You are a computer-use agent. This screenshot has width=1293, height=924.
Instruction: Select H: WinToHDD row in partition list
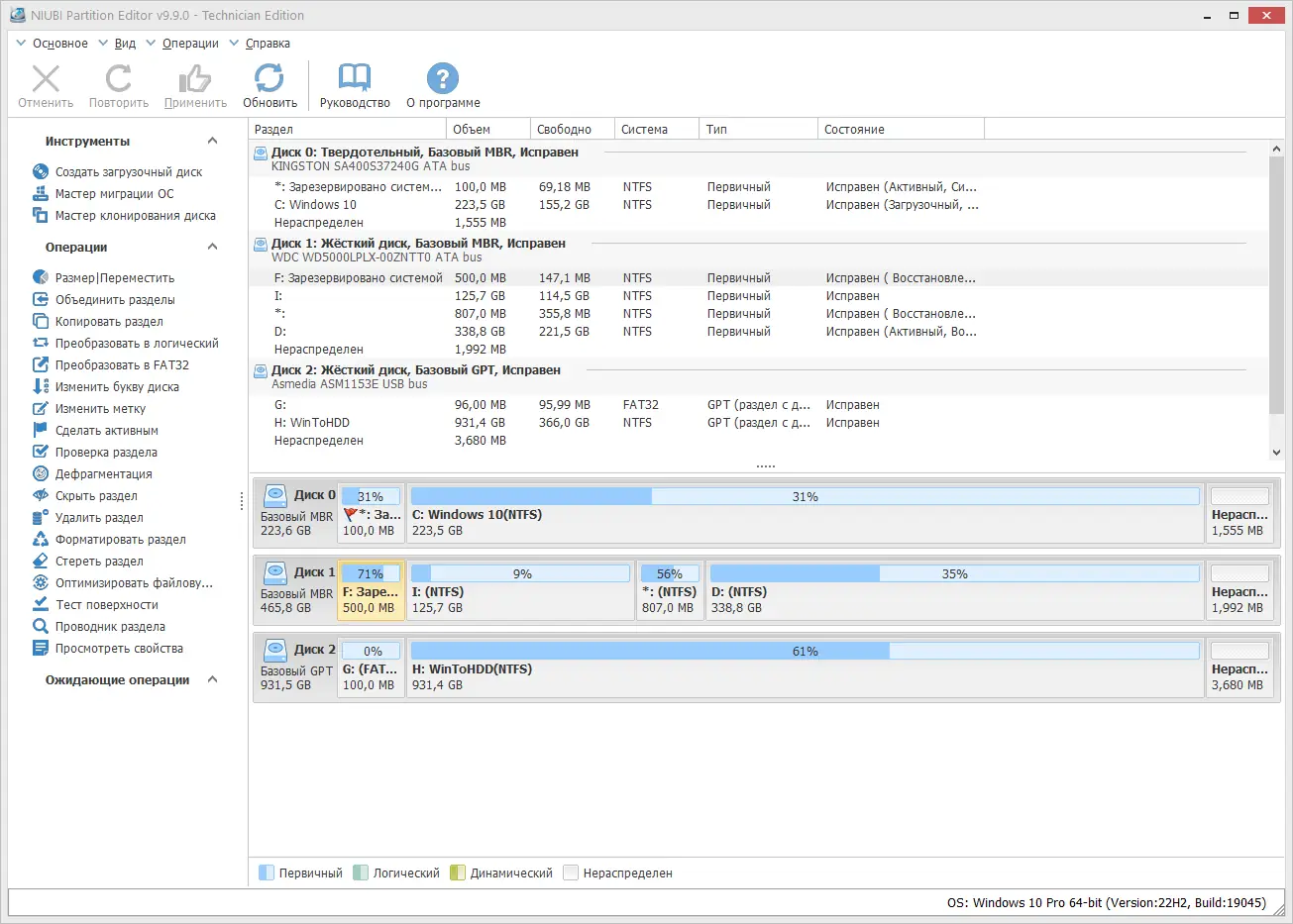pyautogui.click(x=311, y=423)
